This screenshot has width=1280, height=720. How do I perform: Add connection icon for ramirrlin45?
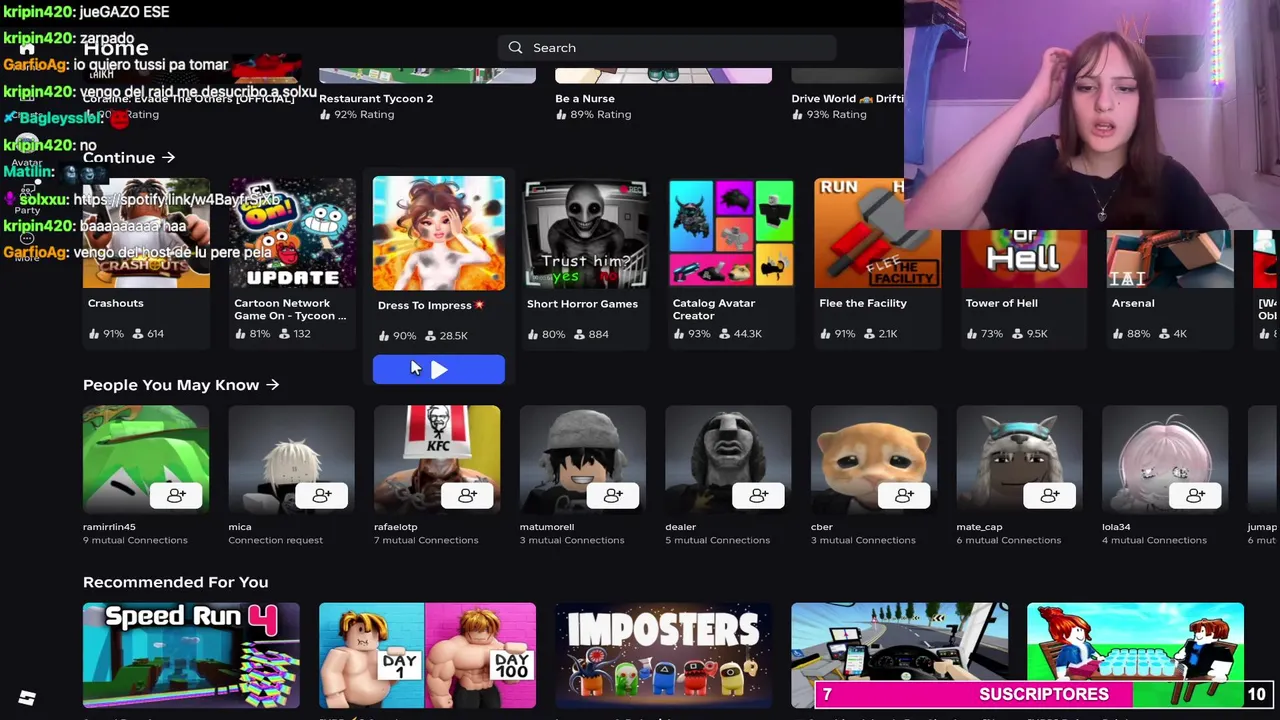pos(176,495)
